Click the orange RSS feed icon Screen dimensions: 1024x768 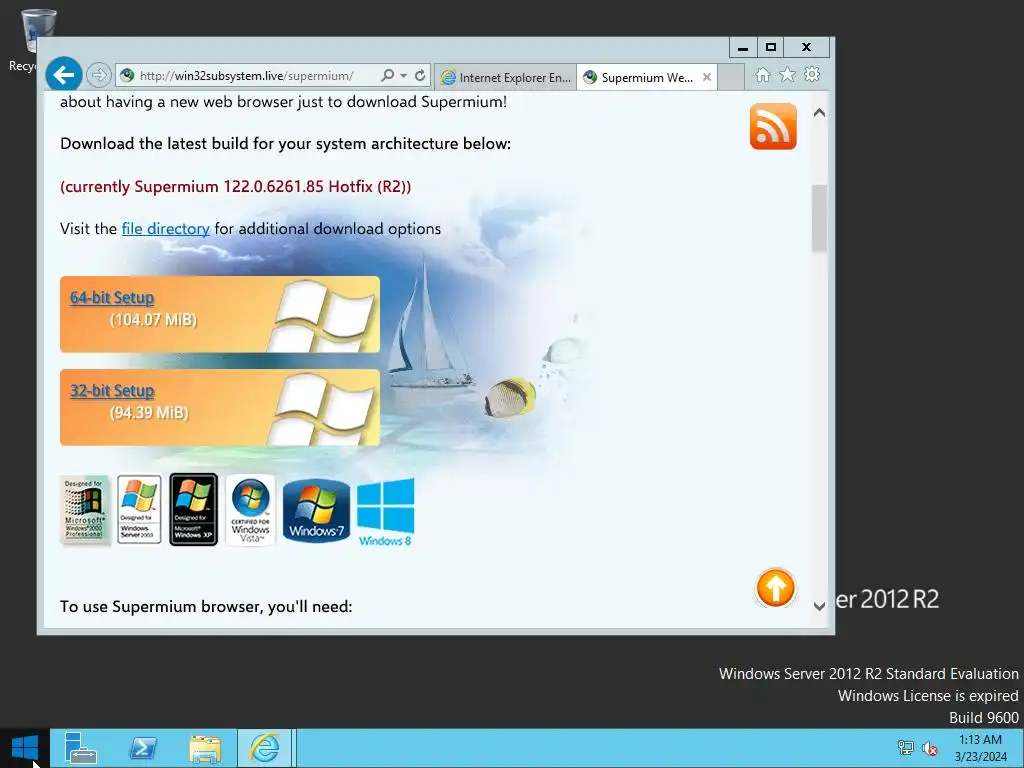tap(773, 126)
